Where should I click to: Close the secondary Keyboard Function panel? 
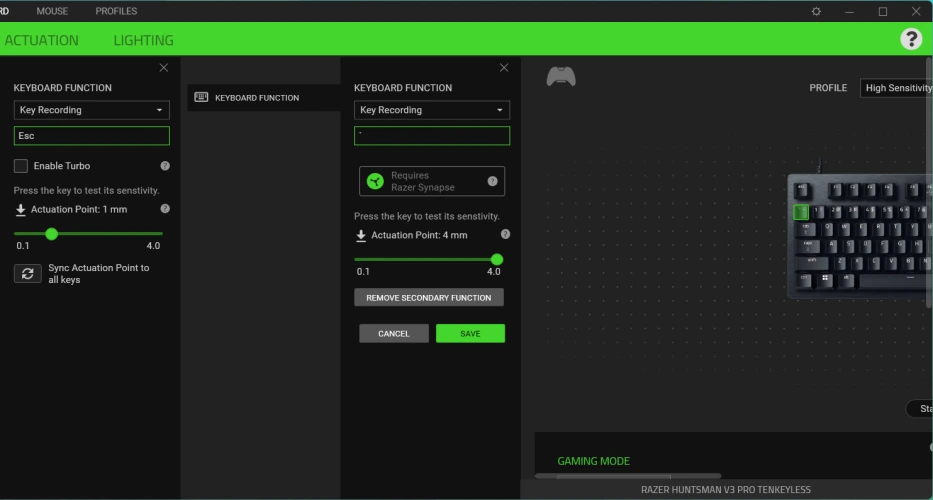[504, 67]
